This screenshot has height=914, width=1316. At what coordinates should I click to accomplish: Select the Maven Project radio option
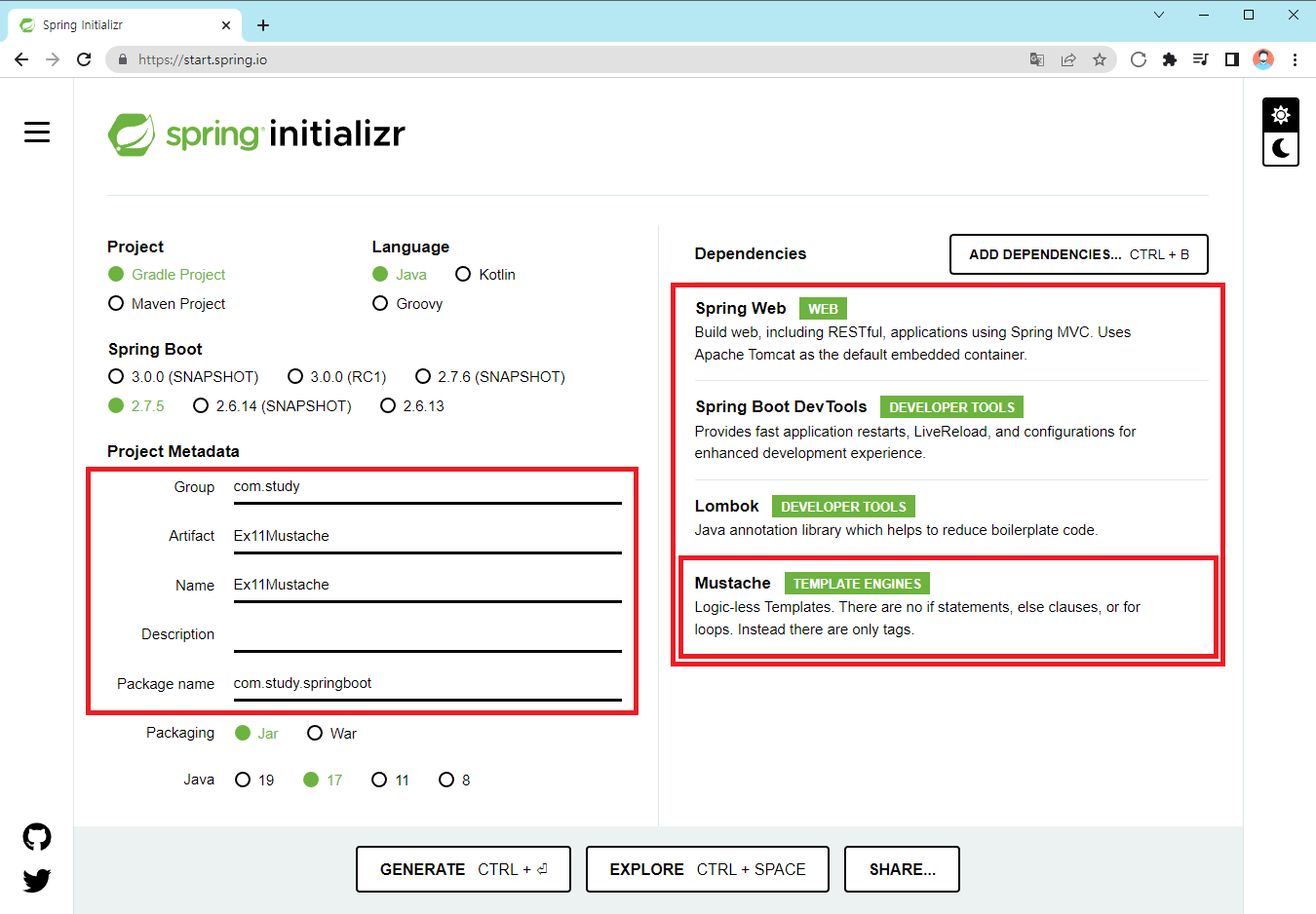[x=167, y=304]
